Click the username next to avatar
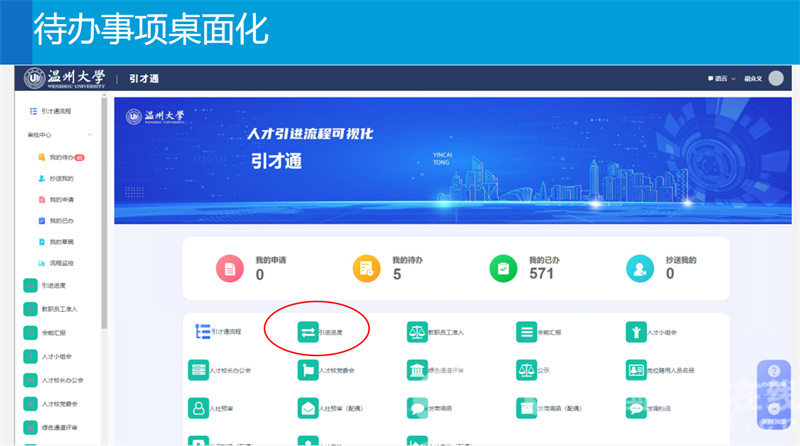Screen dimensions: 800x446 click(753, 79)
